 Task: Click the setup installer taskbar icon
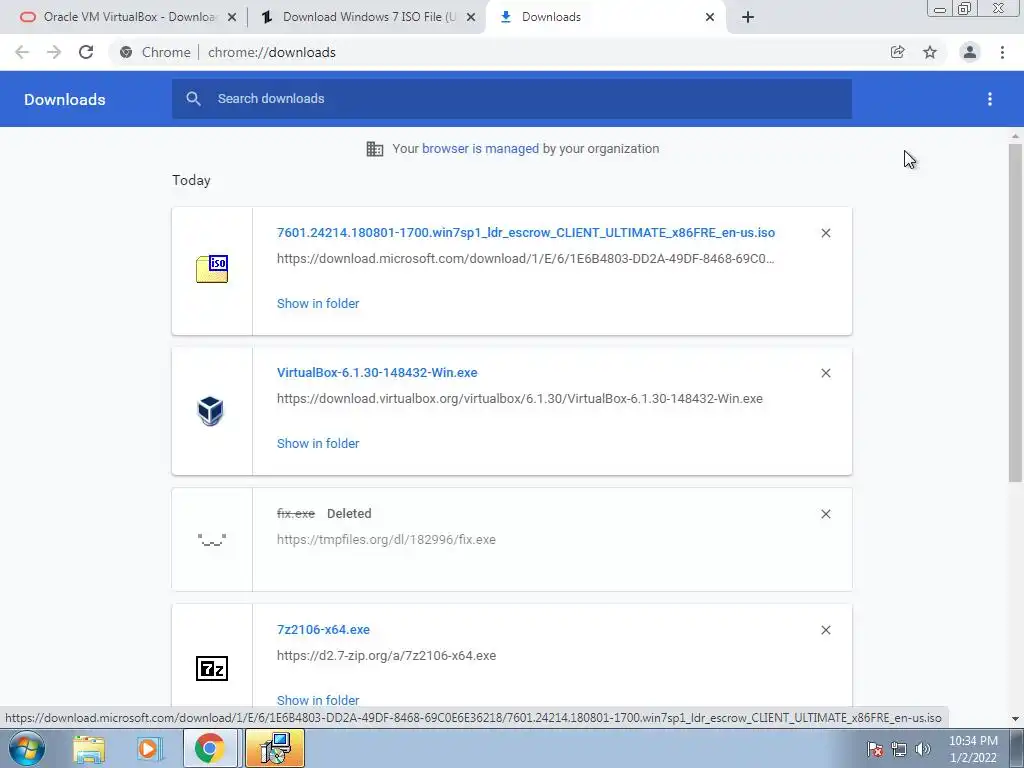(x=275, y=748)
